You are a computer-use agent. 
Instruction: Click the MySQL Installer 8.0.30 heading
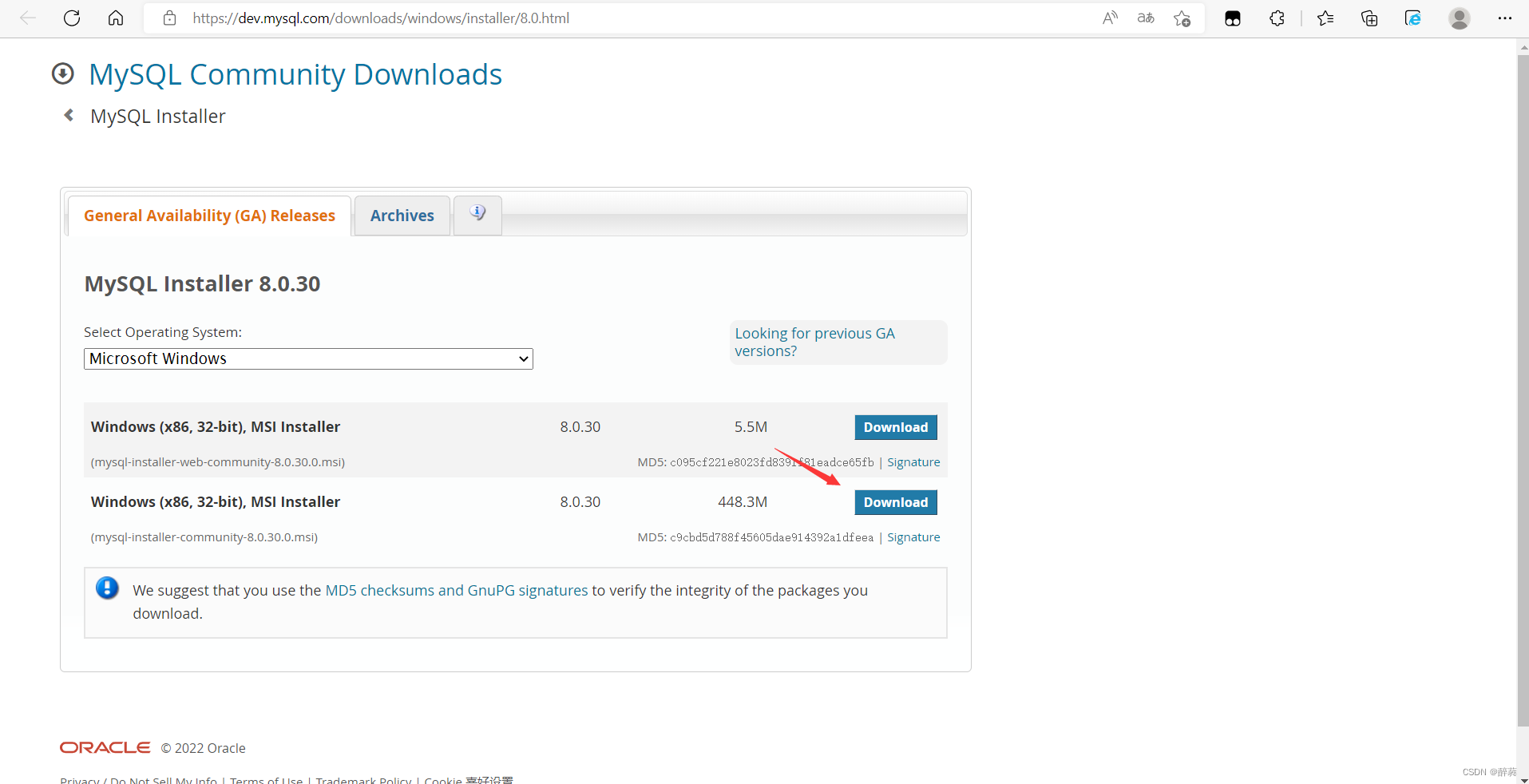coord(202,284)
